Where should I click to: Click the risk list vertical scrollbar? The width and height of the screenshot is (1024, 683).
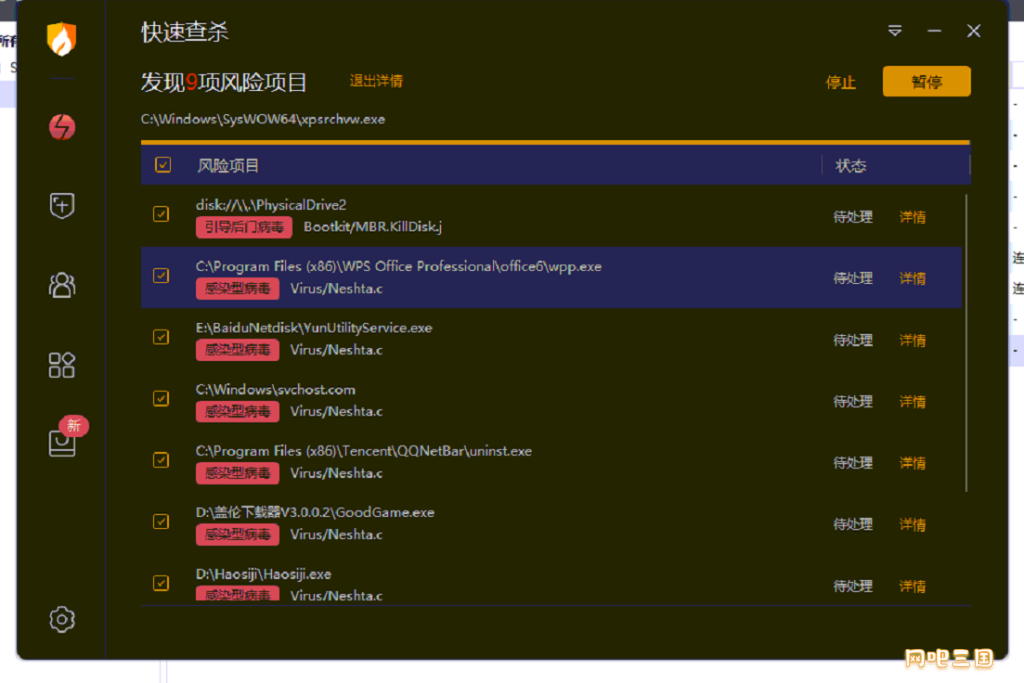tap(967, 343)
